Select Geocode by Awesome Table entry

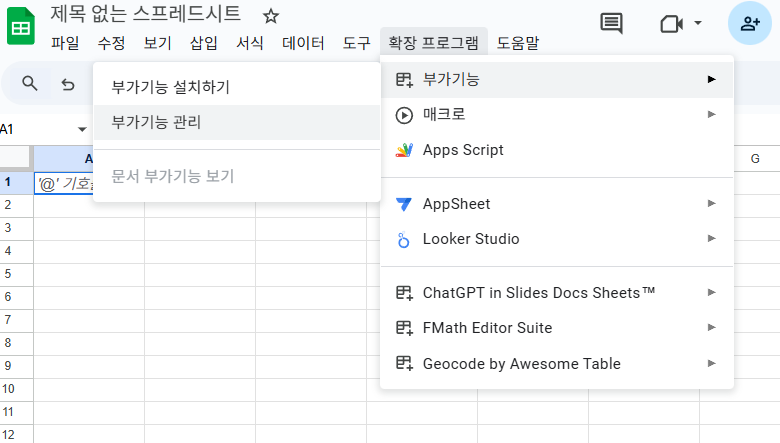tap(557, 364)
